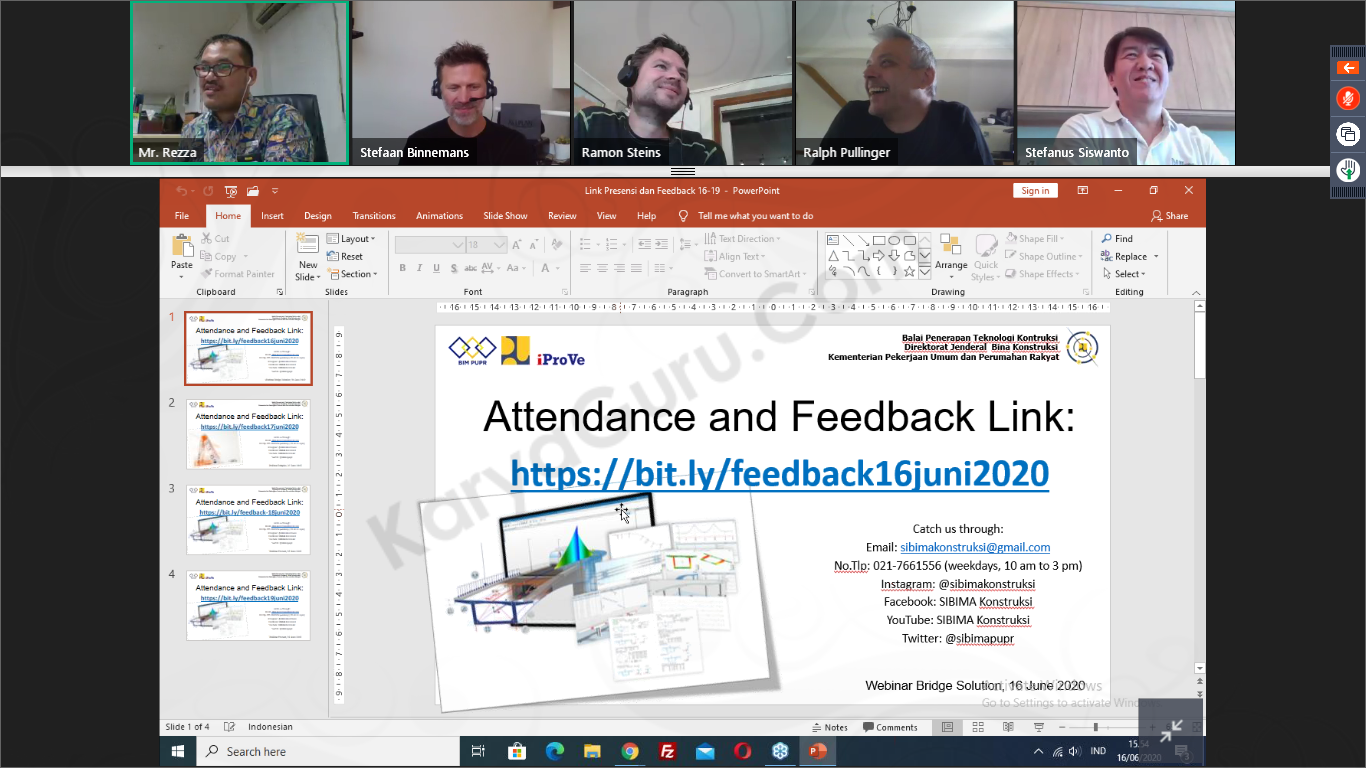Expand the Layout dropdown

351,239
